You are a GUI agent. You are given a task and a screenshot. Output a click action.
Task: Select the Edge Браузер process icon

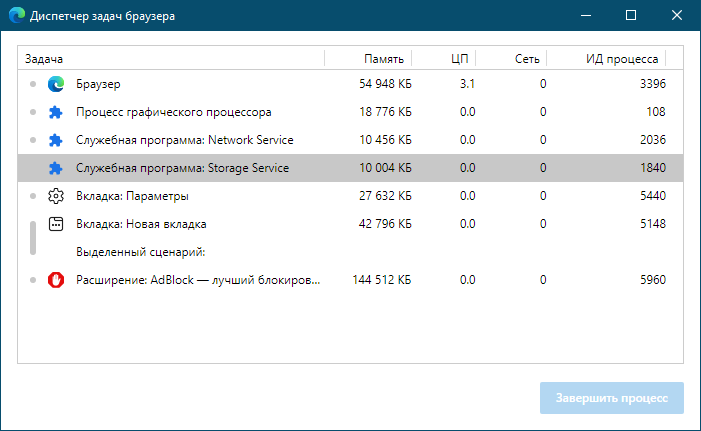(x=56, y=84)
